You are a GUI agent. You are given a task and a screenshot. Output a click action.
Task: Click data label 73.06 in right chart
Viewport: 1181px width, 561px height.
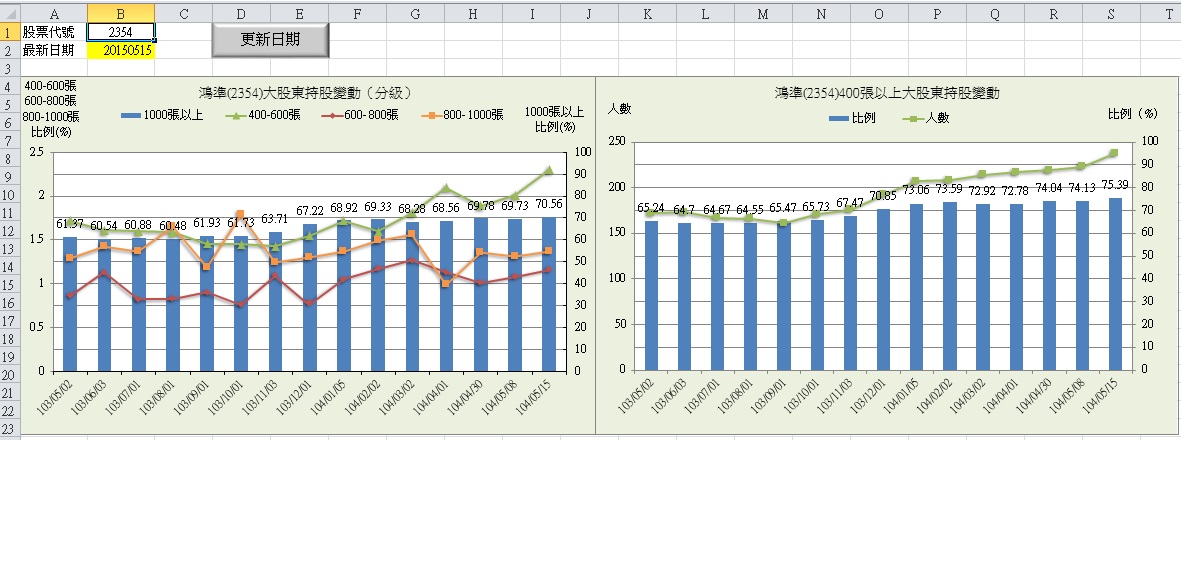coord(917,189)
